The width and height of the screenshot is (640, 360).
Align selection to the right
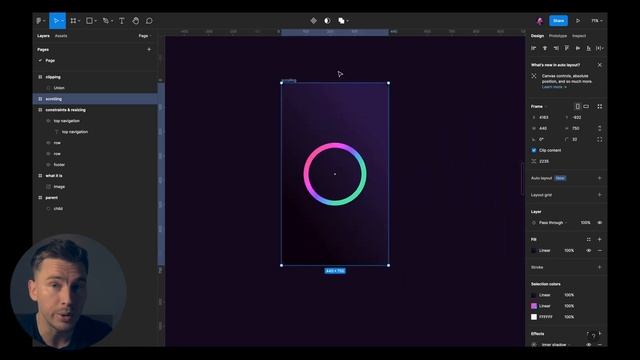pyautogui.click(x=556, y=48)
